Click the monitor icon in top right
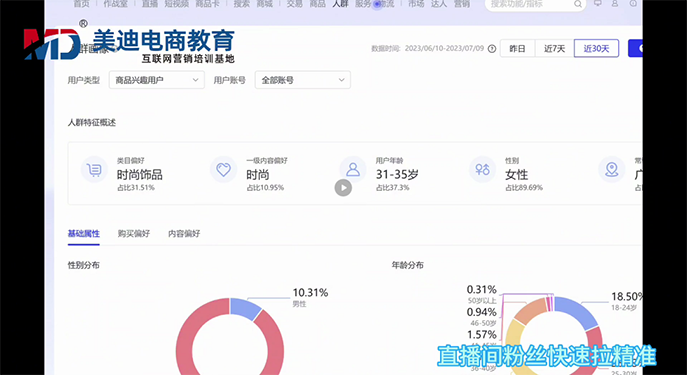This screenshot has width=687, height=375. point(598,4)
